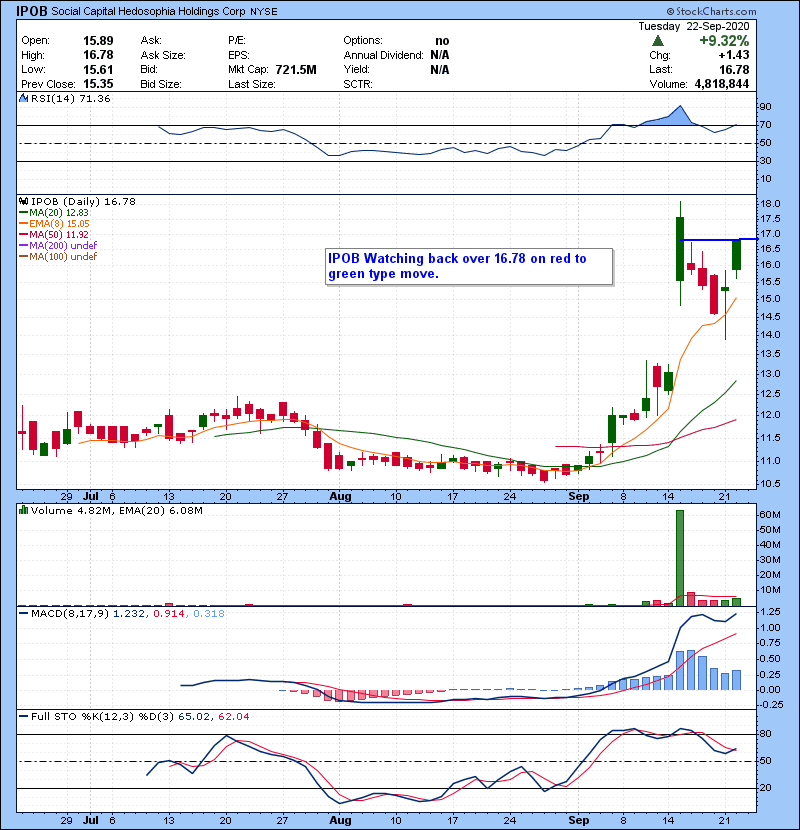Click the 80 label on the stochastic axis
The image size is (800, 830).
pos(766,734)
